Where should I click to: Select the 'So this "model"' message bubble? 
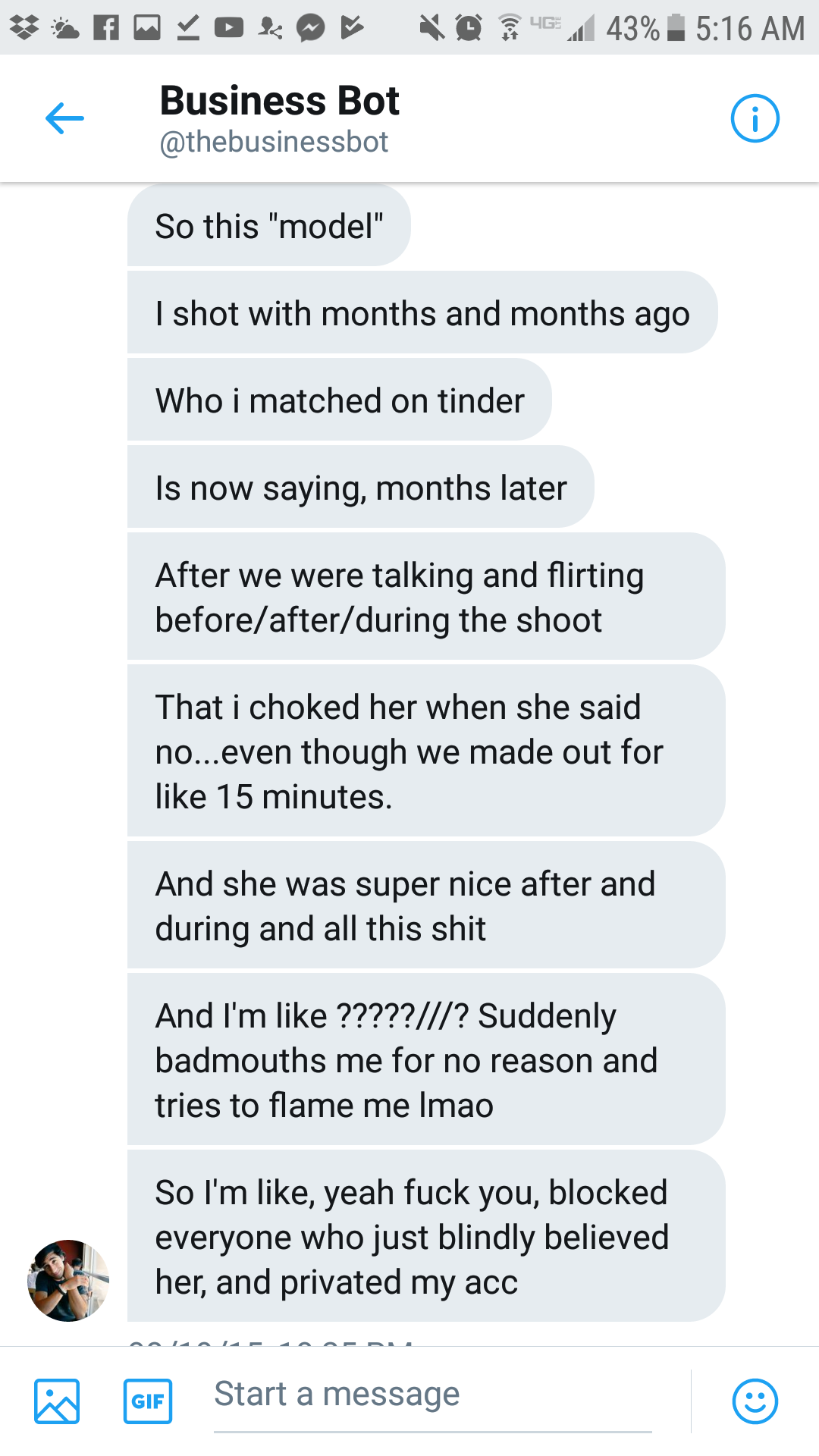(268, 226)
